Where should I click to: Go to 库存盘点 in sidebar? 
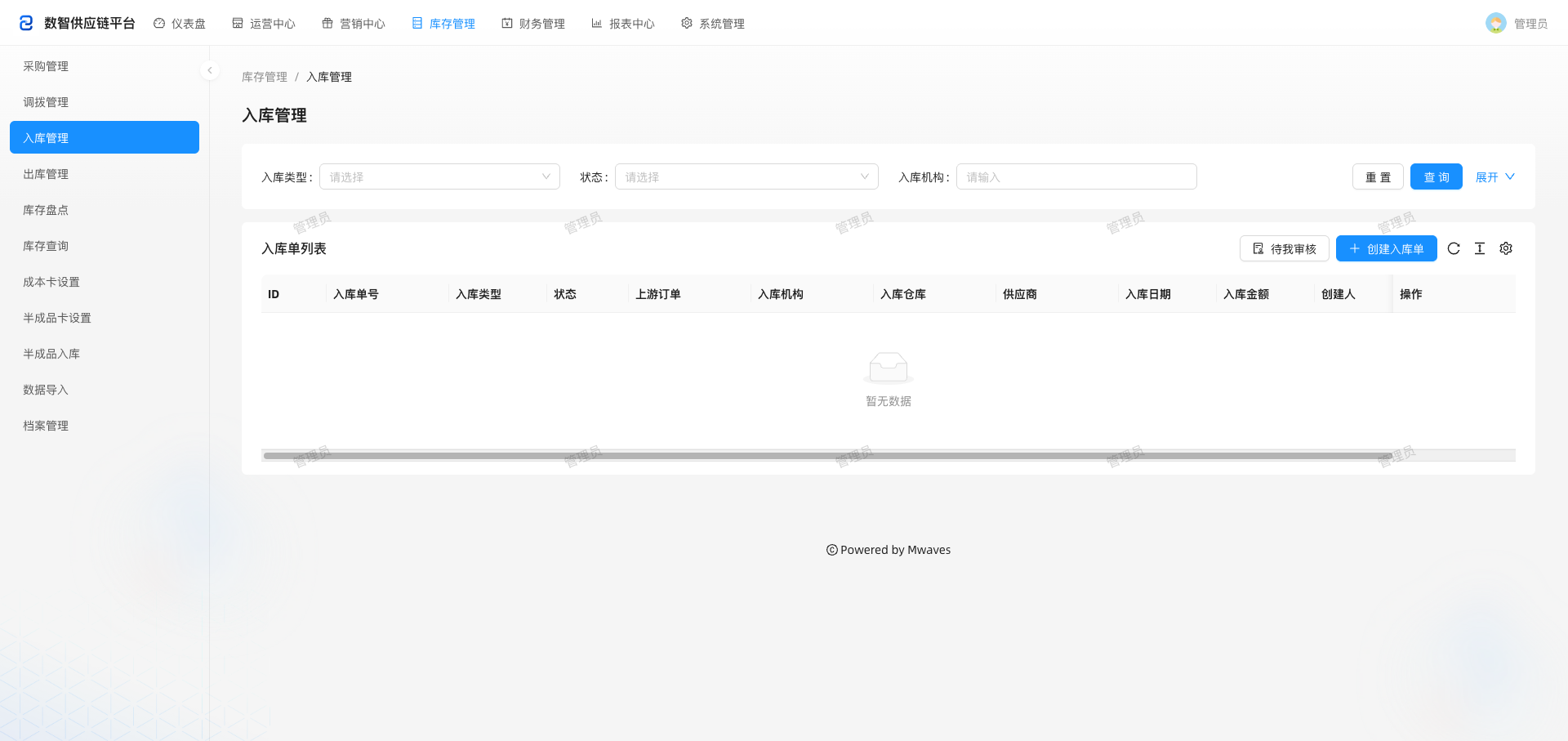pyautogui.click(x=105, y=209)
